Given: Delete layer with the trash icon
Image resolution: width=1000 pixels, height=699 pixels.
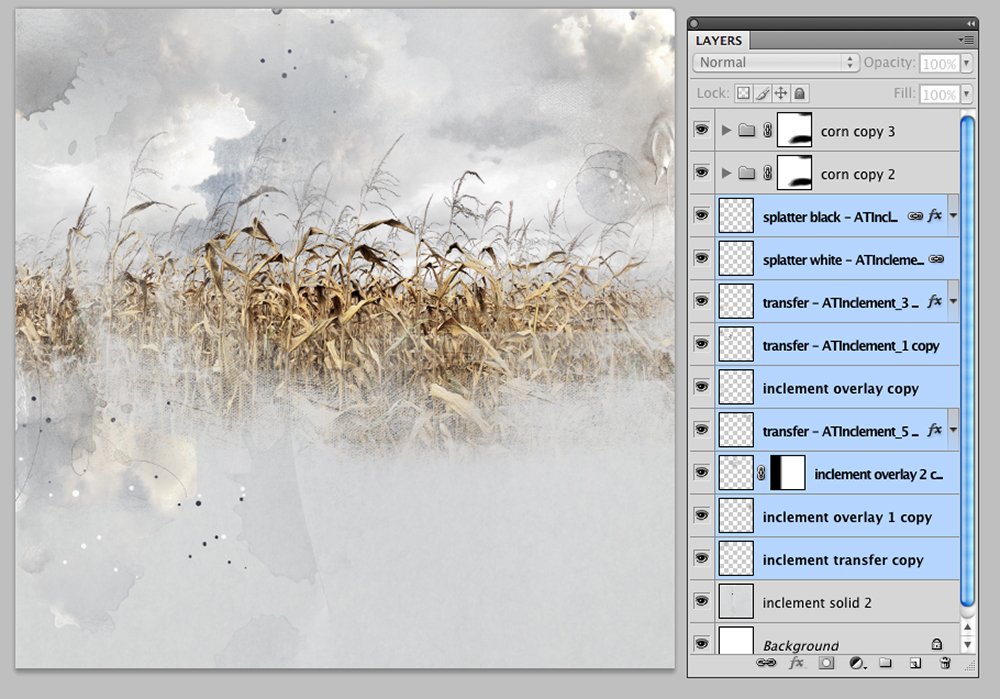Looking at the screenshot, I should (945, 663).
